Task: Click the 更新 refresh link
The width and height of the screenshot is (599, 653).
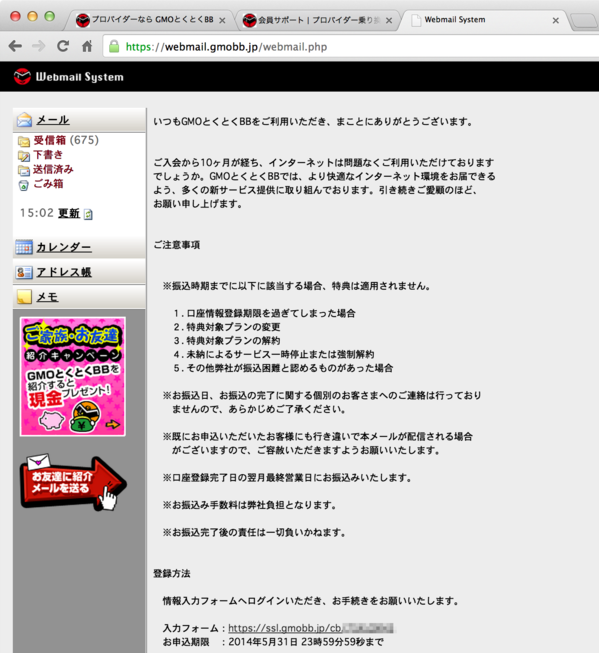Action: pyautogui.click(x=69, y=213)
